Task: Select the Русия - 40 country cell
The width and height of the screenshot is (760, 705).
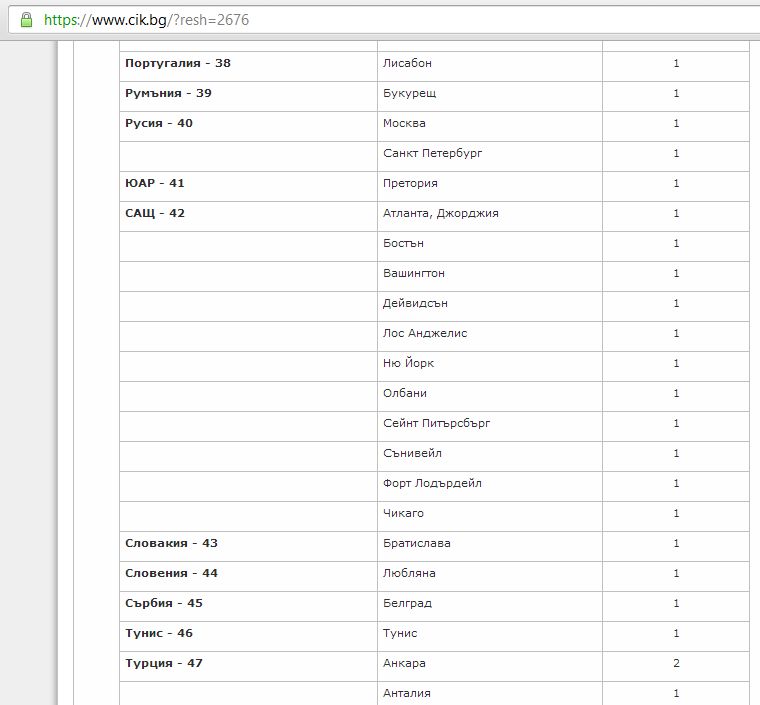Action: pos(159,123)
